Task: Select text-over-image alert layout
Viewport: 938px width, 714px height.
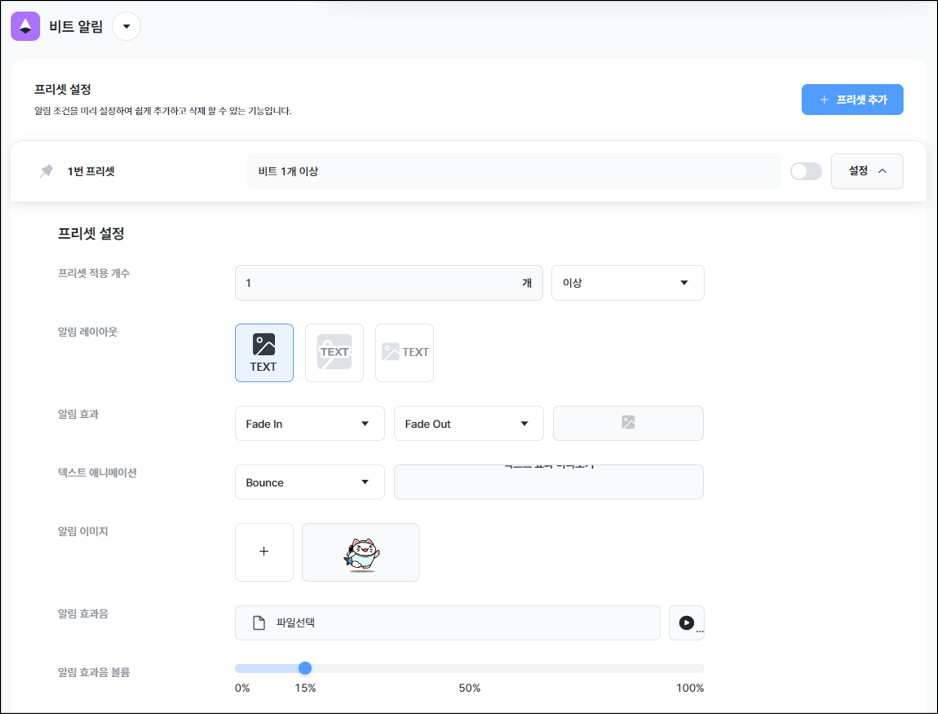Action: [x=334, y=353]
